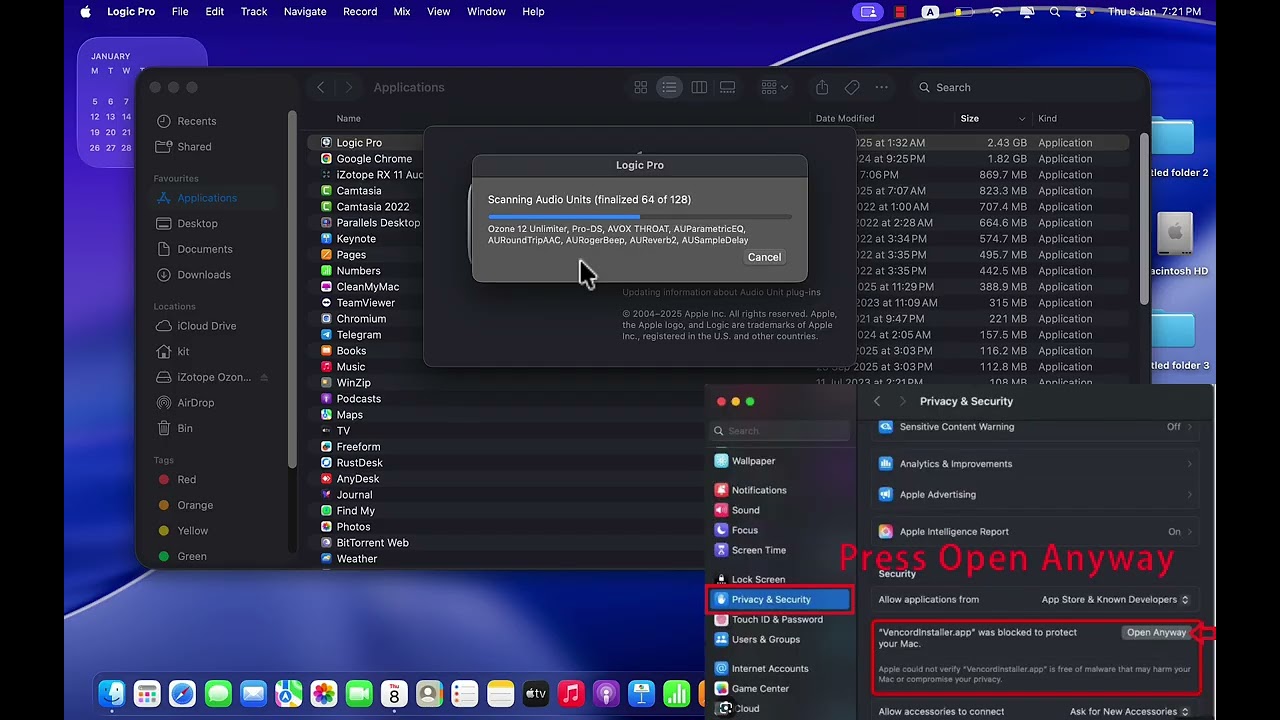The image size is (1280, 720).
Task: Open the Mix menu in menu bar
Action: 402,12
